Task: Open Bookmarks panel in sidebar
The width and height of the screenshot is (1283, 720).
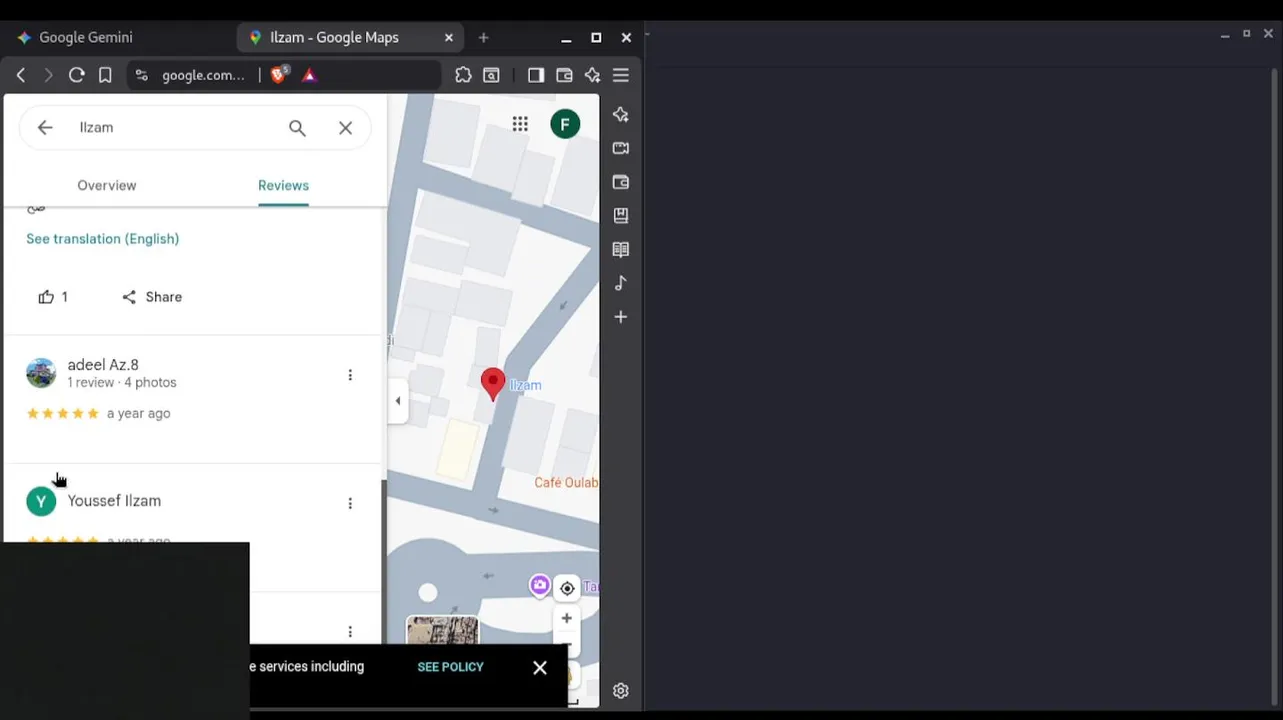Action: 621,216
